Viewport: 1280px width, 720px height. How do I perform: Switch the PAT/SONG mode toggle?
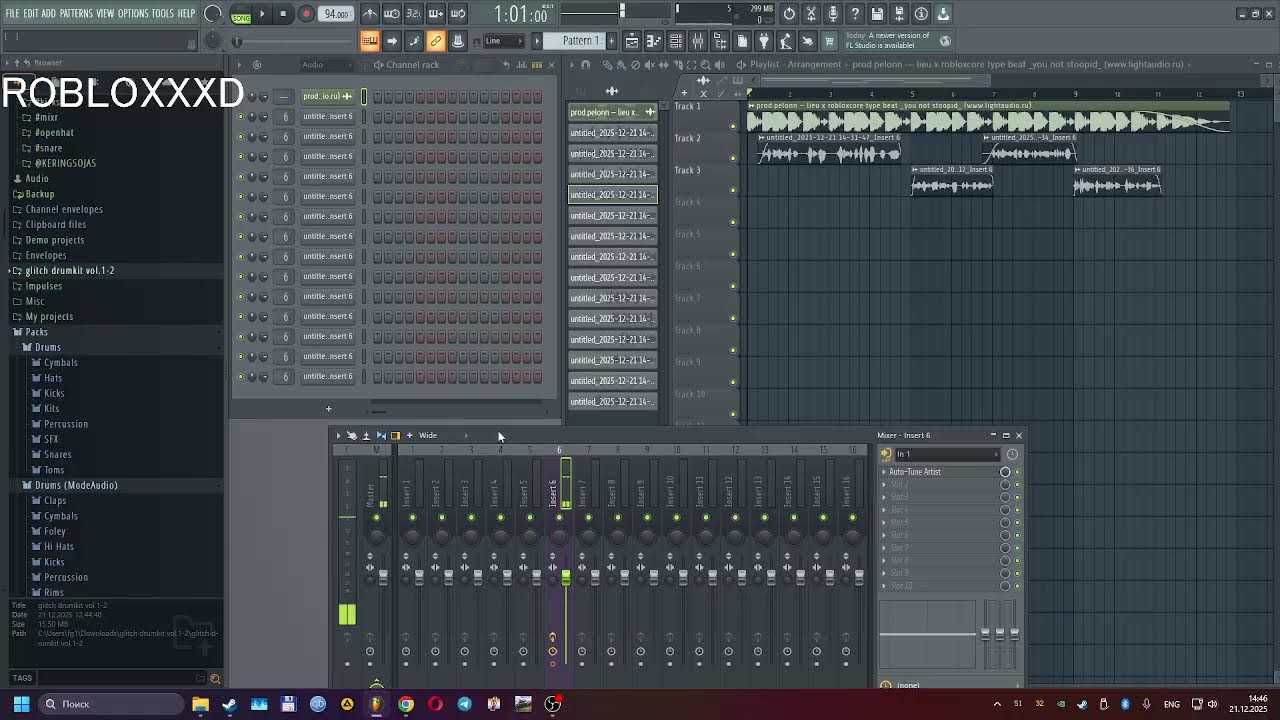[241, 14]
